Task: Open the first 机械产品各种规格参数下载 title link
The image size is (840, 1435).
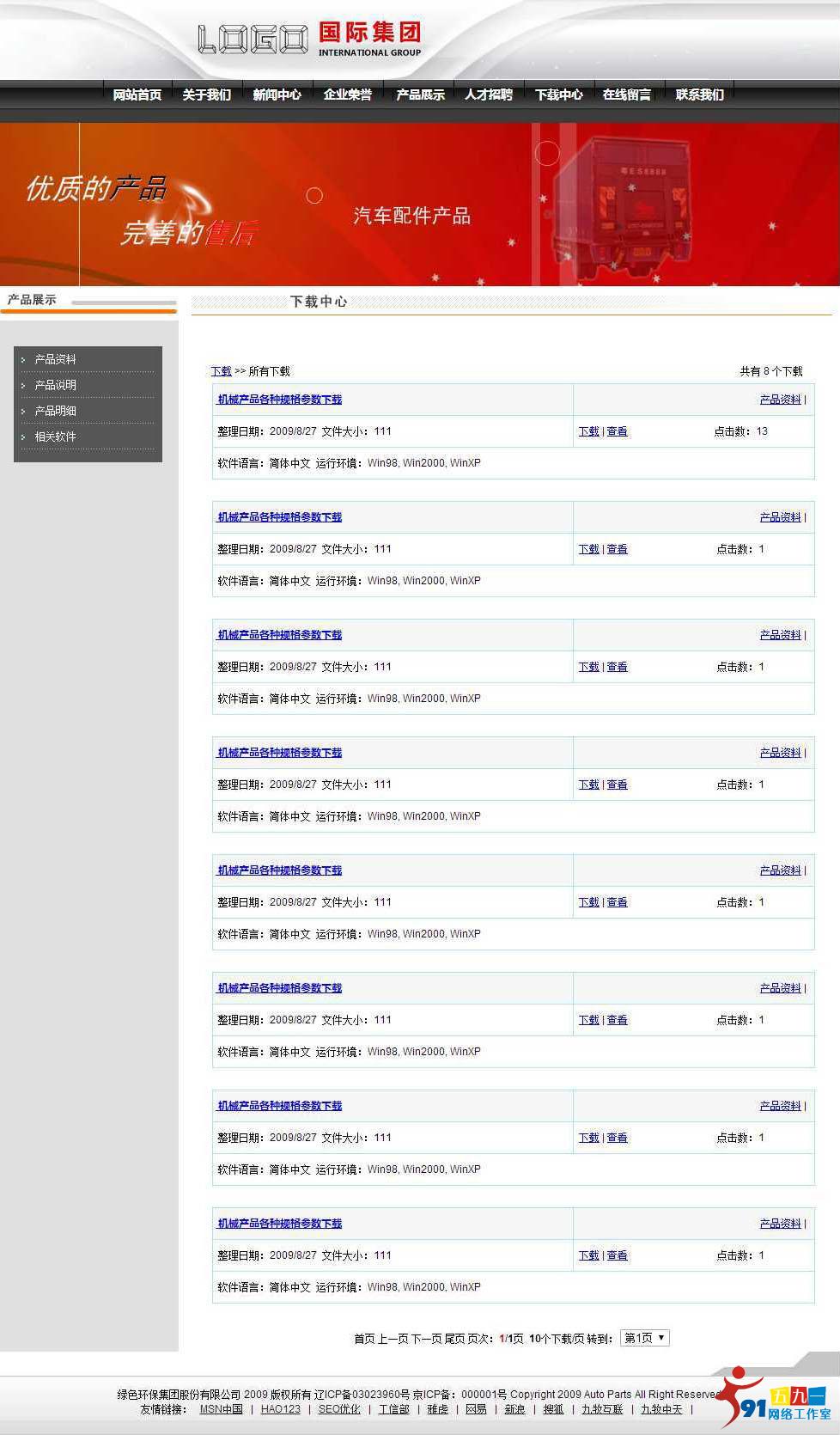Action: pos(279,400)
